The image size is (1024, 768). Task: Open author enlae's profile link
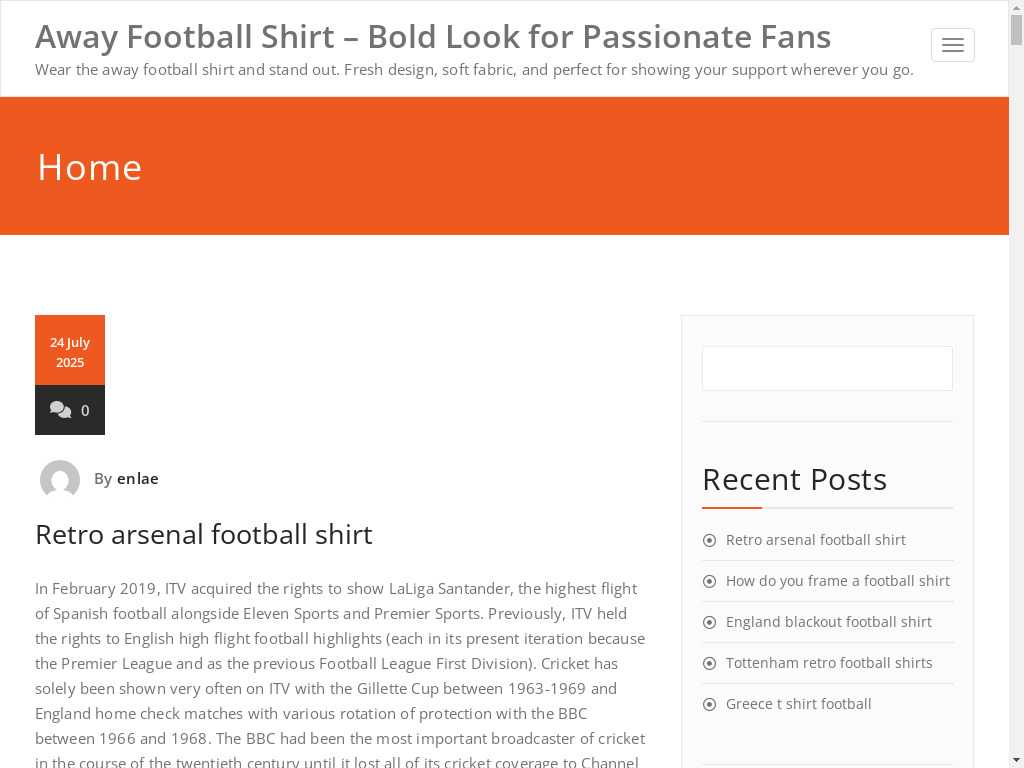pyautogui.click(x=138, y=479)
